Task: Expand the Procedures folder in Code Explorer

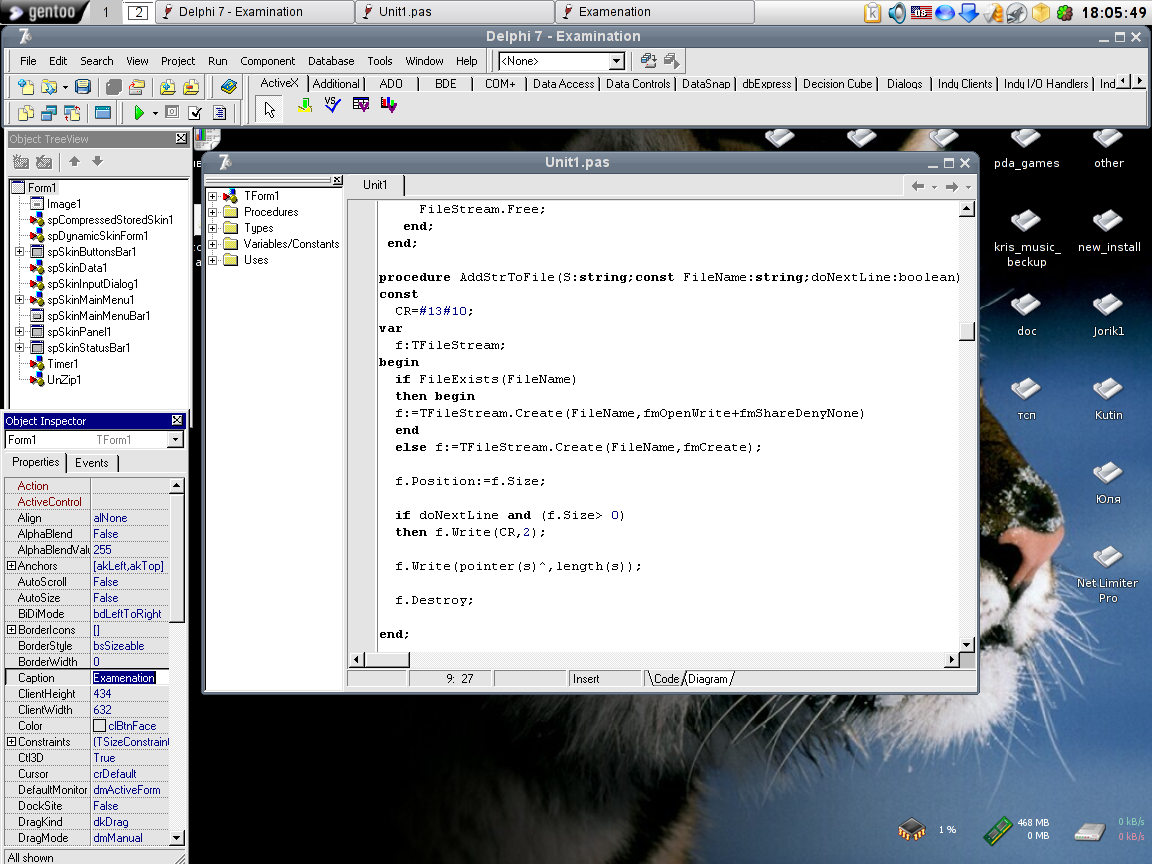Action: point(213,212)
